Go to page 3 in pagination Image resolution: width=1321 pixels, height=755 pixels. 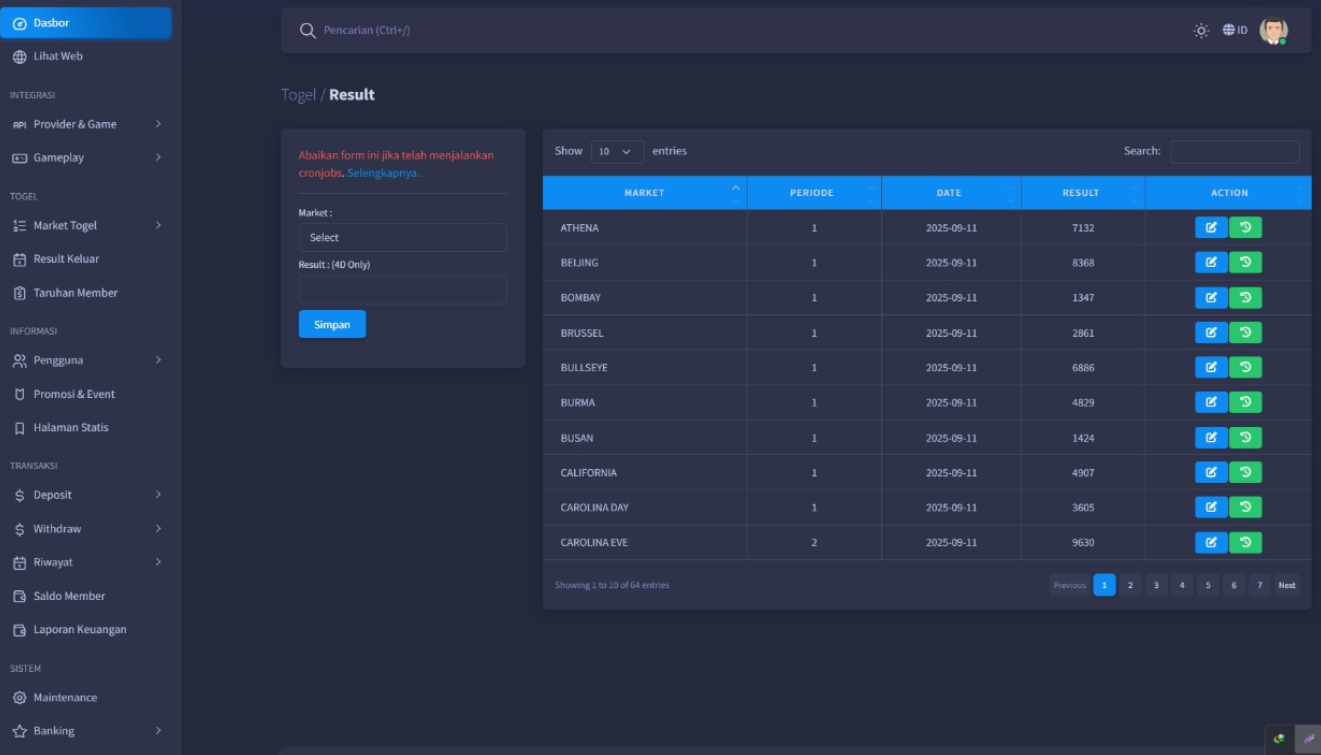(x=1156, y=585)
